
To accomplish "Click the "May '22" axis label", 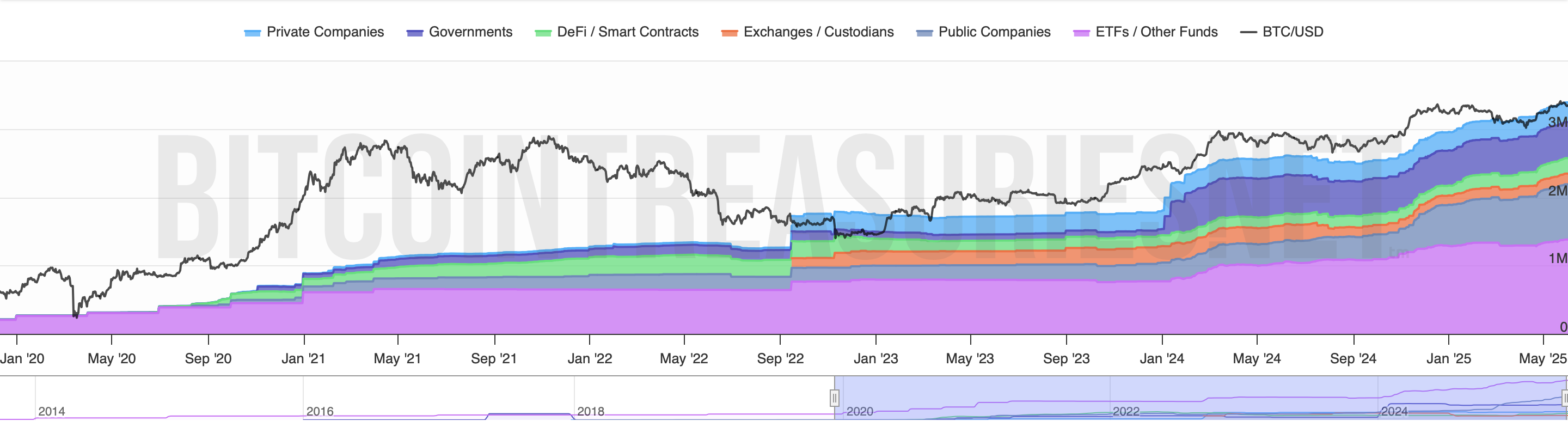I will coord(684,358).
